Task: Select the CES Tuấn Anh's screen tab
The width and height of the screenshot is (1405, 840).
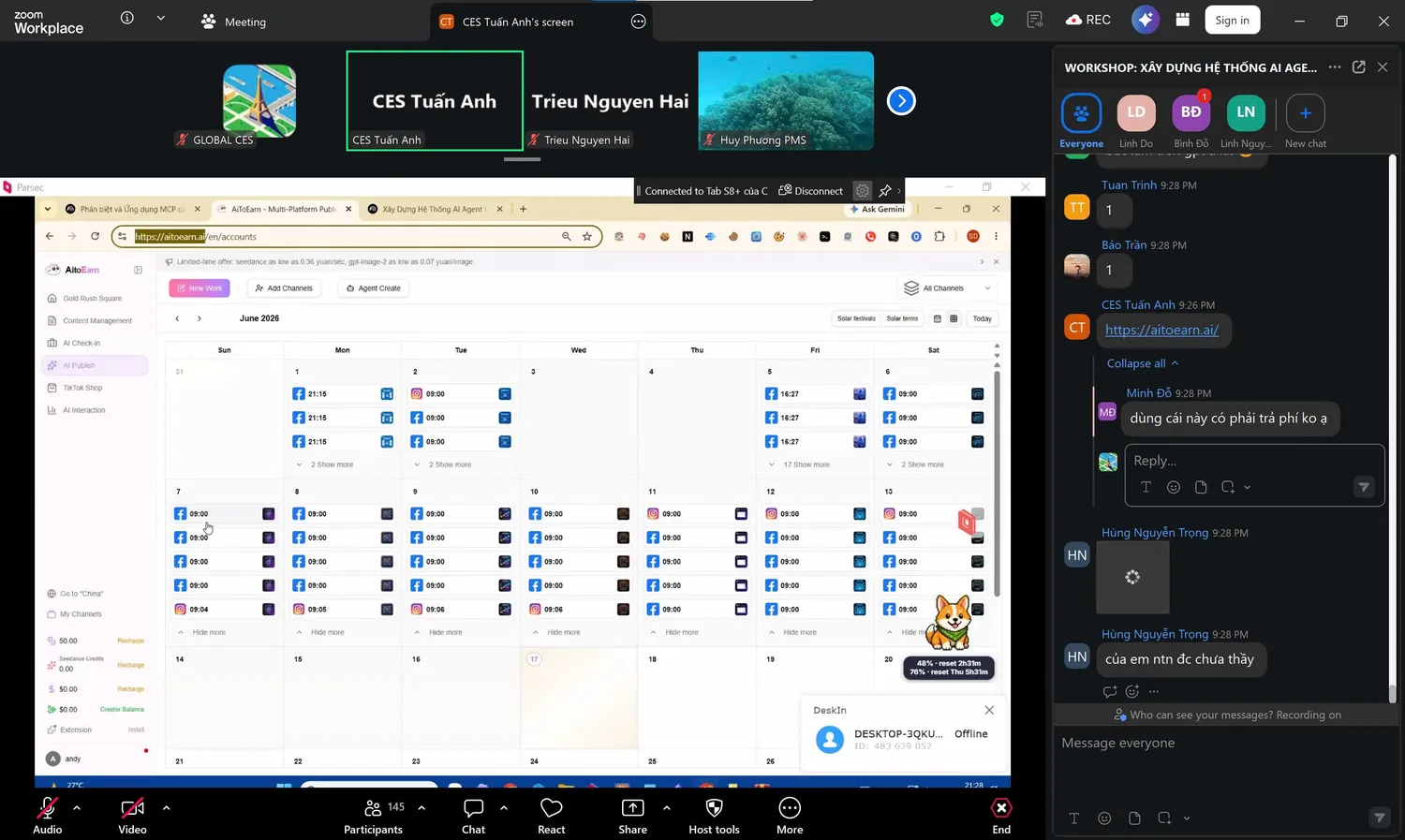Action: [541, 22]
